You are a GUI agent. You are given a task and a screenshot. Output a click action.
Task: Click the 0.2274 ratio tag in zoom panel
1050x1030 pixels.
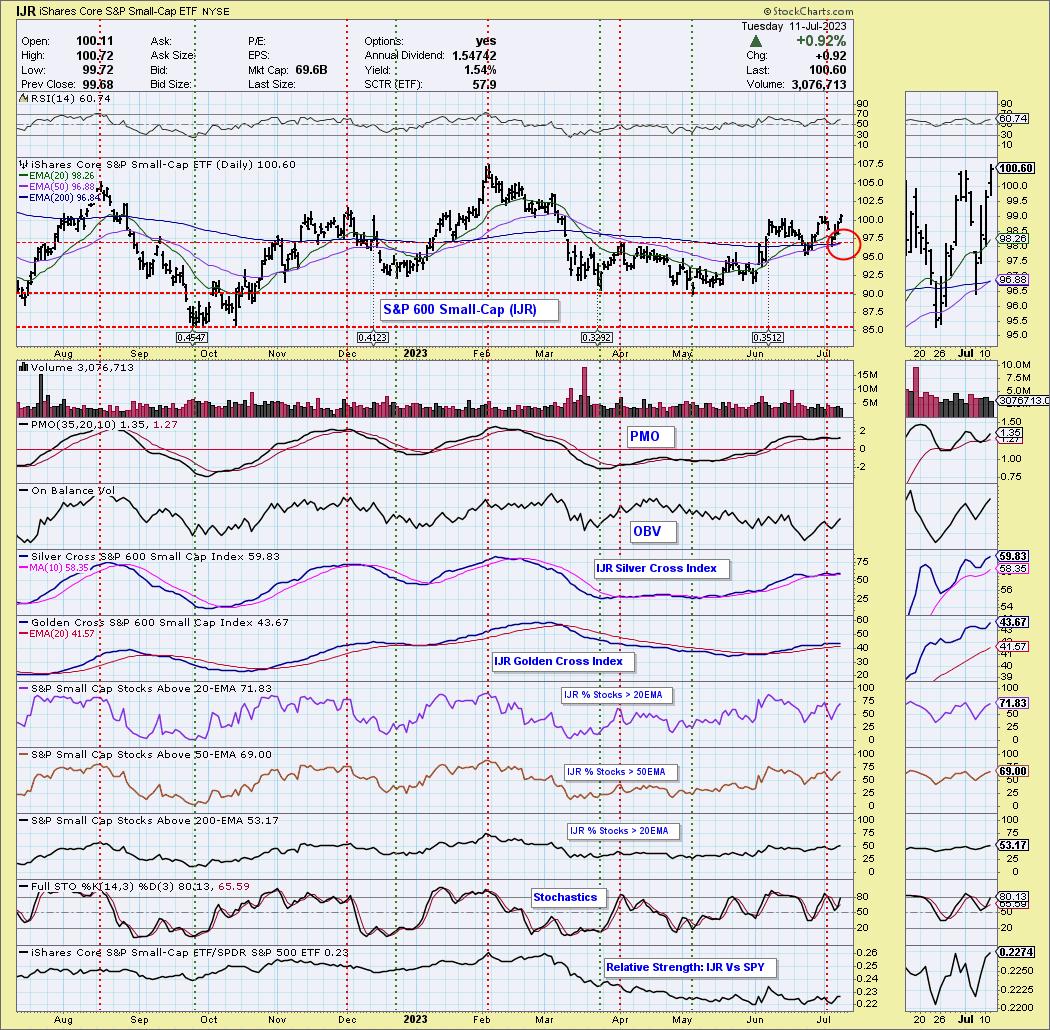click(1014, 953)
